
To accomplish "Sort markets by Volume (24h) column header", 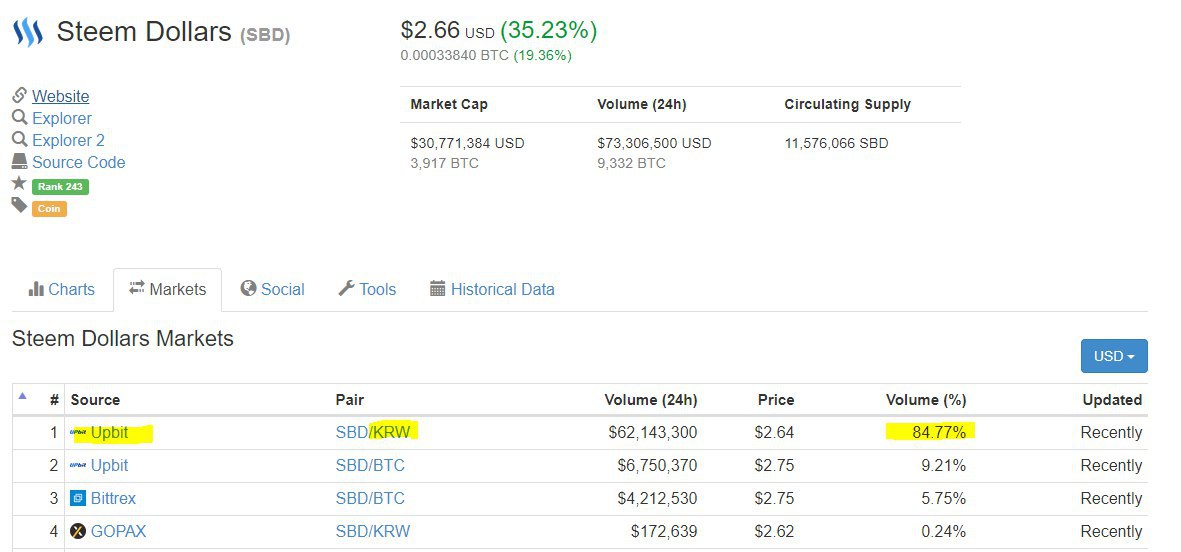I will pos(651,400).
